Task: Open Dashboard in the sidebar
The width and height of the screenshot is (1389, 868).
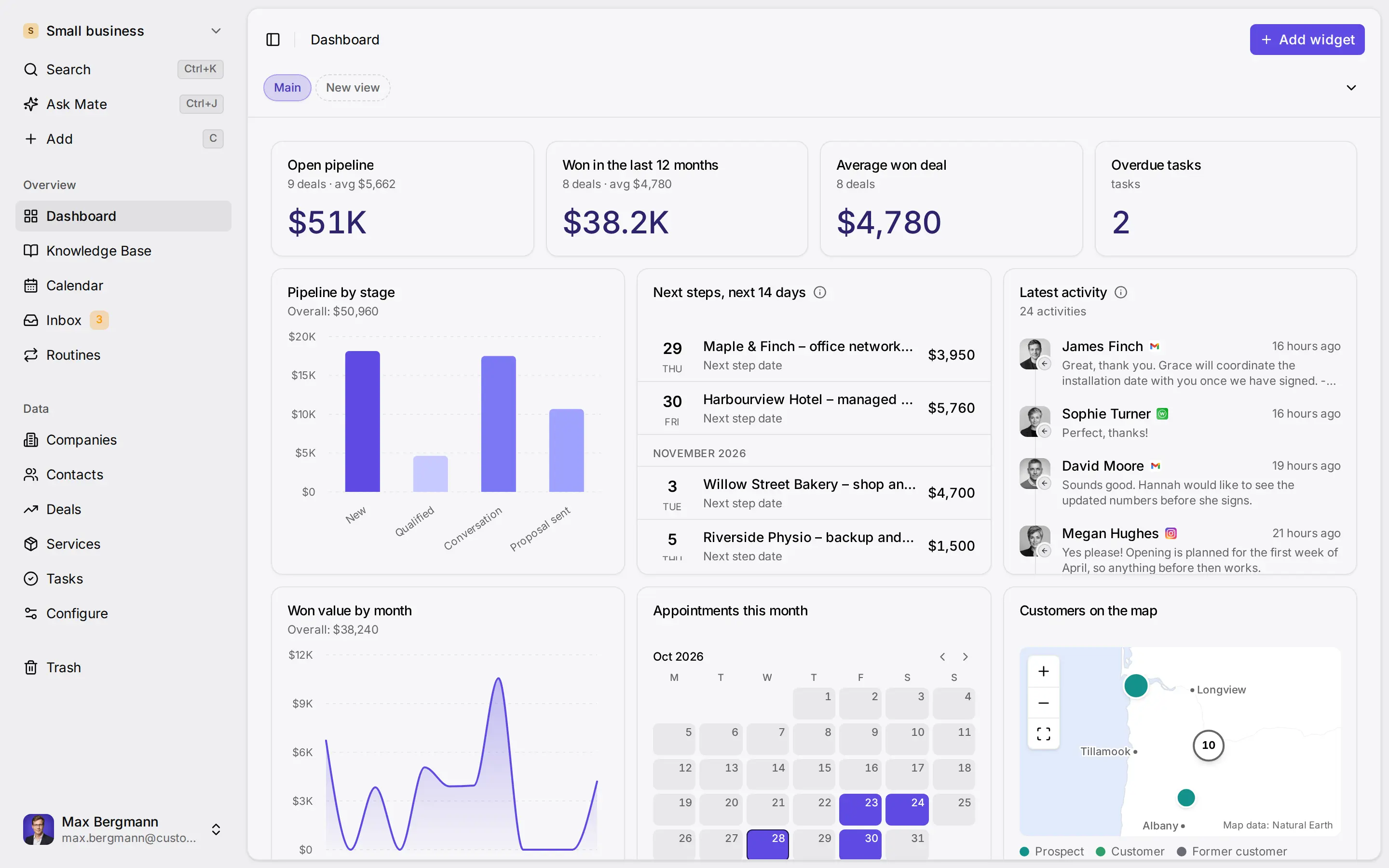Action: click(123, 216)
